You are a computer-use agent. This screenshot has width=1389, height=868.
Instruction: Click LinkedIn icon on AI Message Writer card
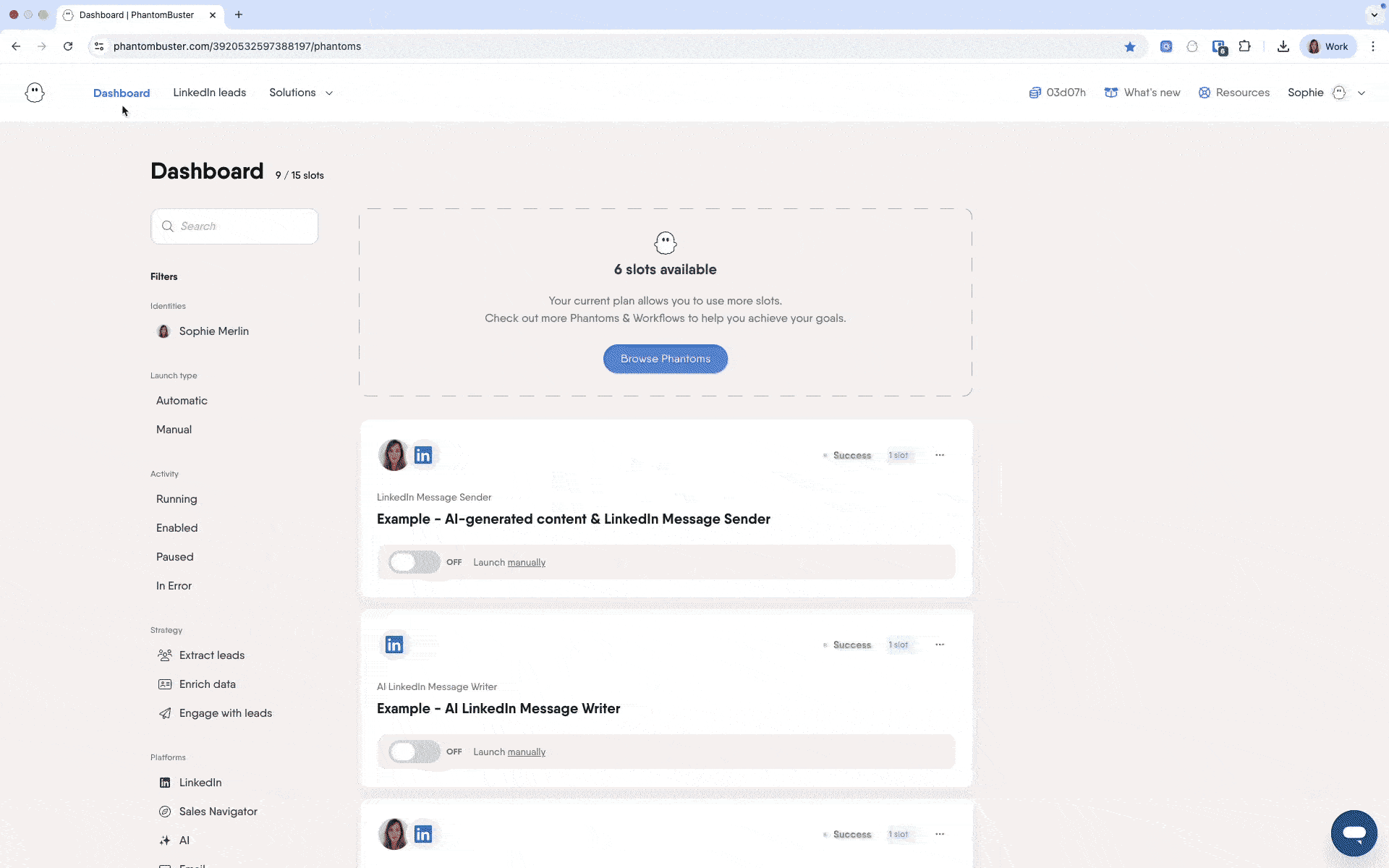coord(394,644)
